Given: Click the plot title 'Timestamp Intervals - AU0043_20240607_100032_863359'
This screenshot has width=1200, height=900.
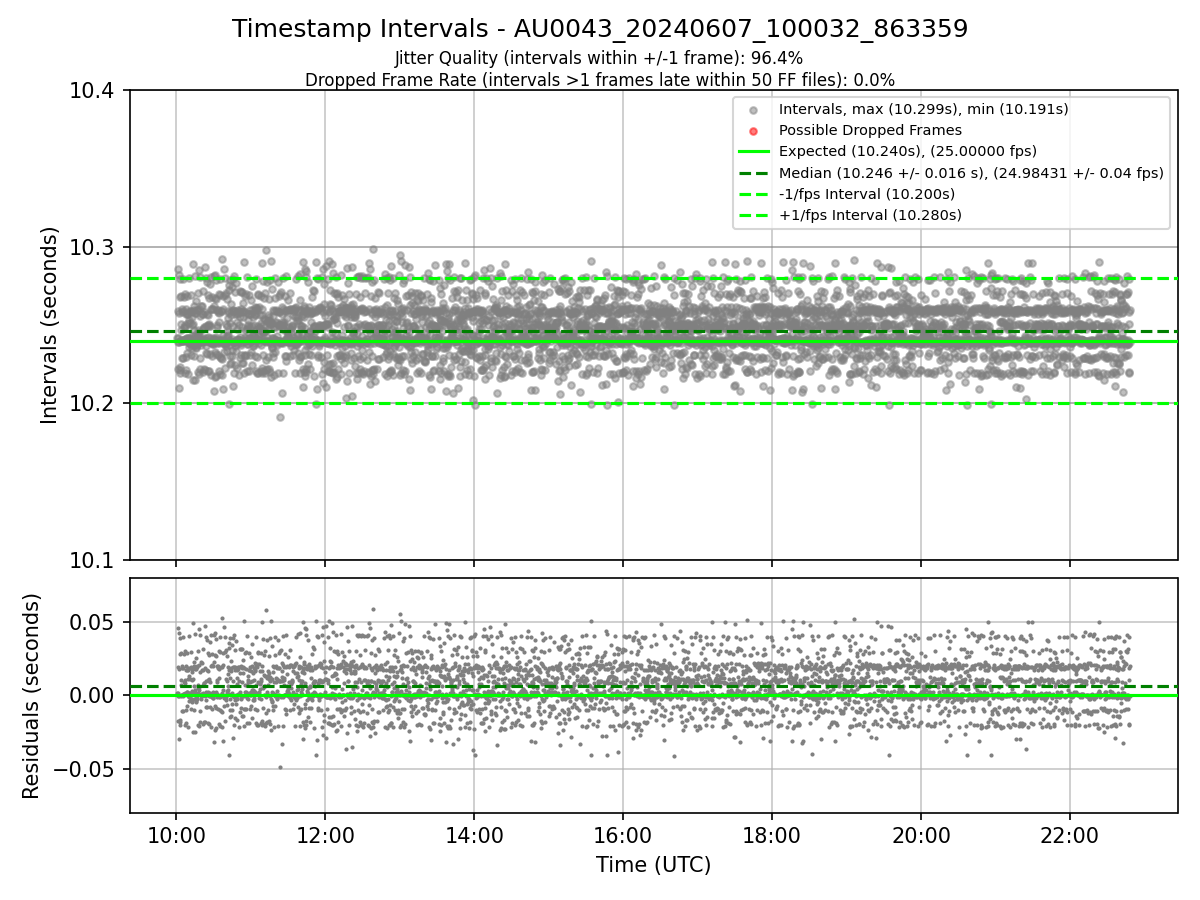Looking at the screenshot, I should coord(600,29).
